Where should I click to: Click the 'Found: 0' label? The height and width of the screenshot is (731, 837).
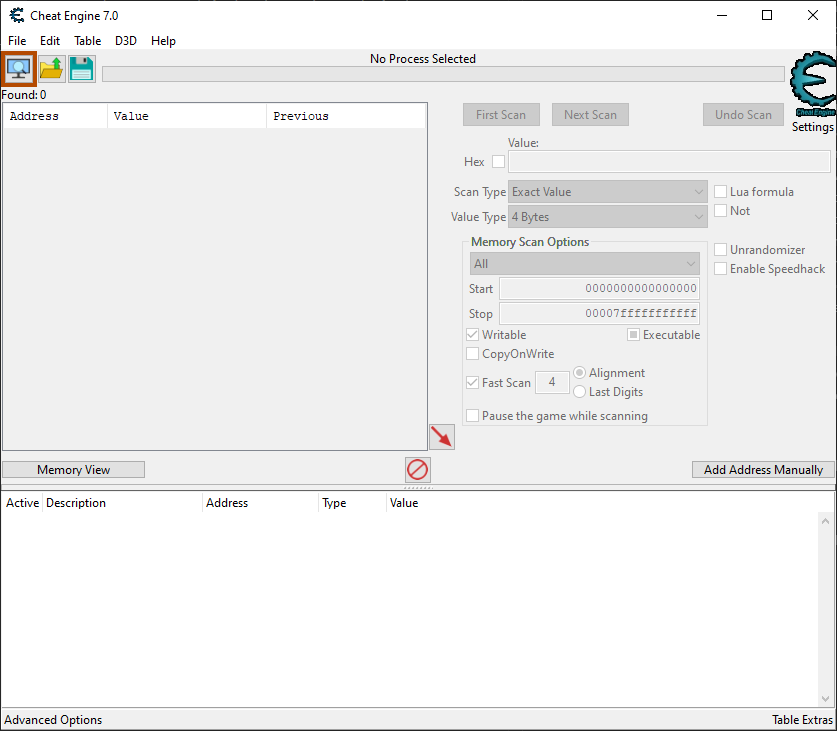point(24,95)
